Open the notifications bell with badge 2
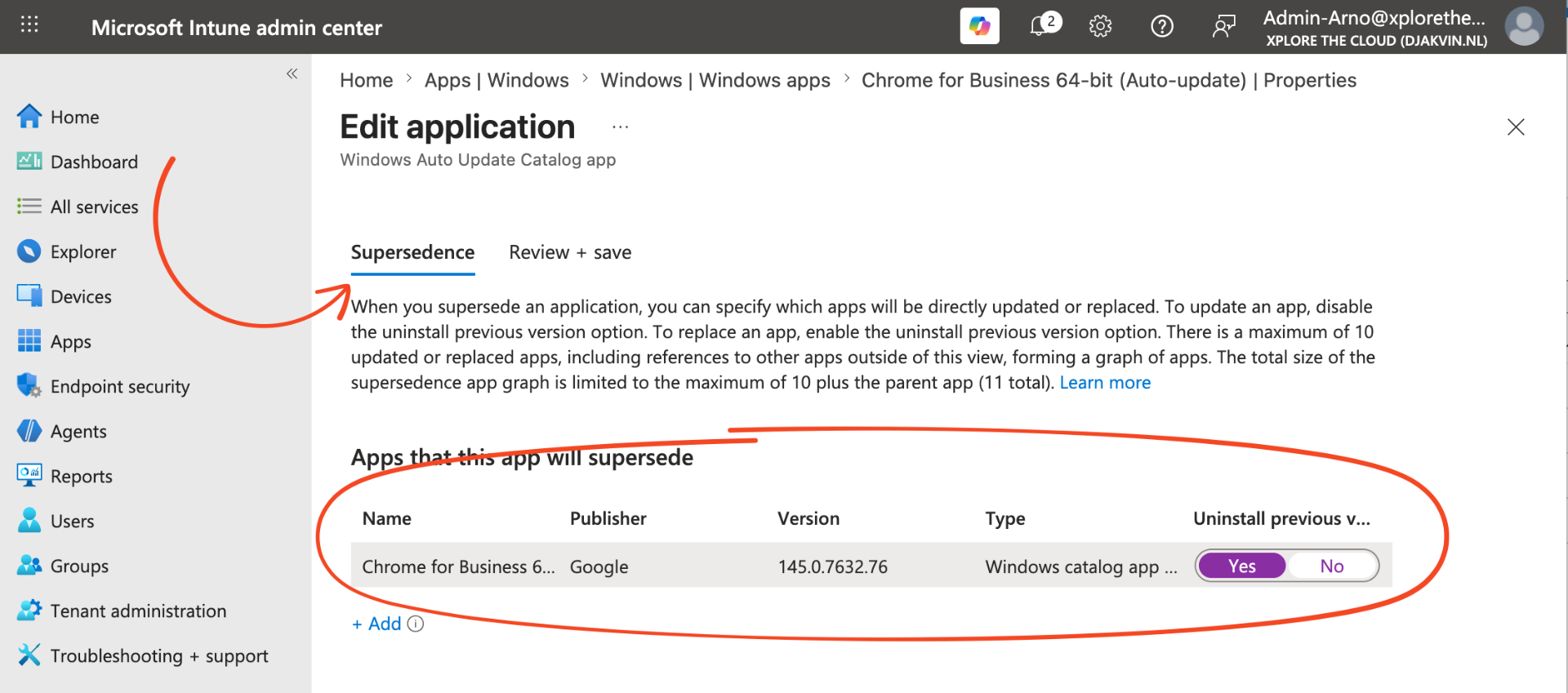The height and width of the screenshot is (693, 1568). click(x=1044, y=25)
